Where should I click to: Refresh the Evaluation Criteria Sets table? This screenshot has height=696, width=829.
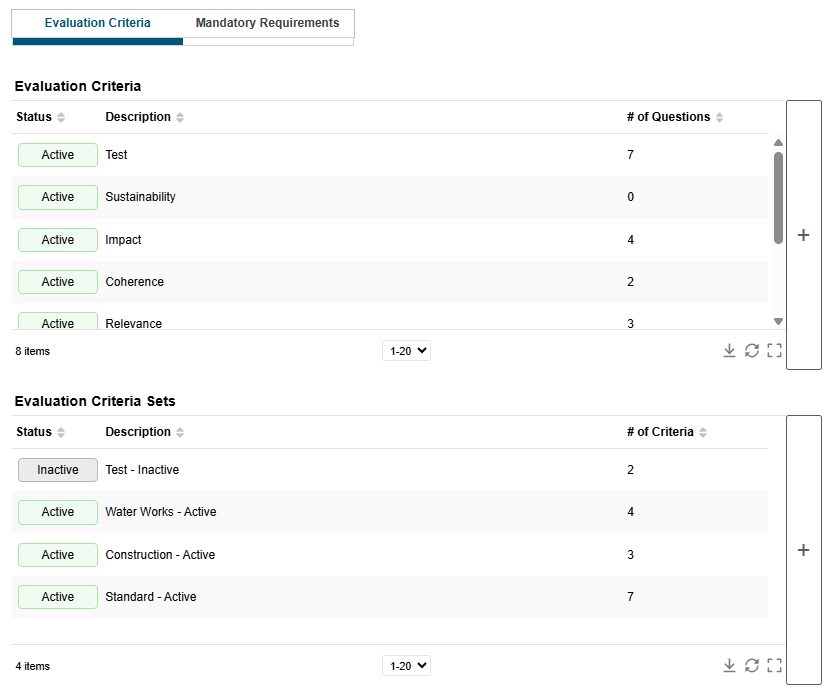click(752, 665)
